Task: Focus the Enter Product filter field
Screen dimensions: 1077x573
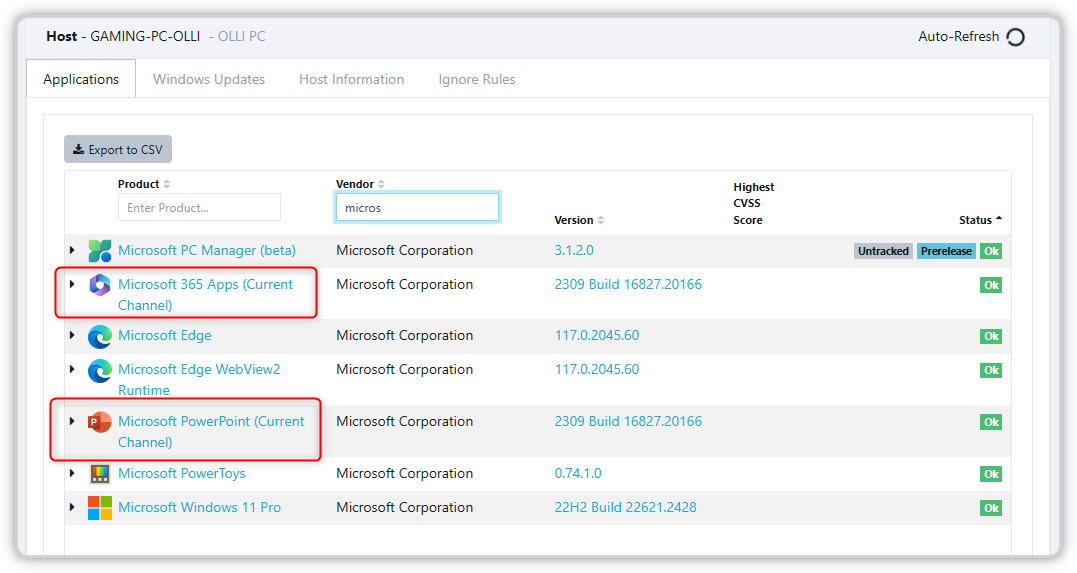Action: [199, 207]
